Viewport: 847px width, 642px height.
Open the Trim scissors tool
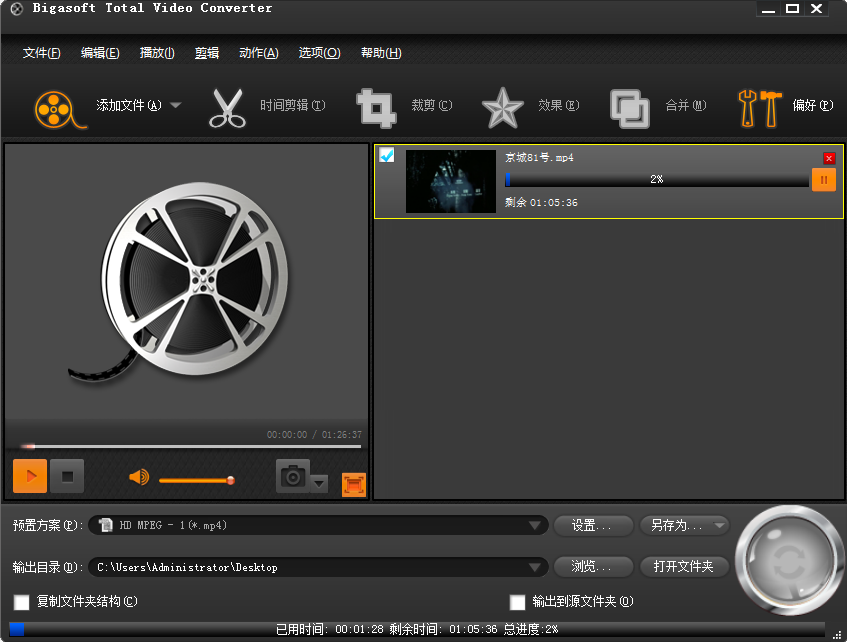point(227,107)
